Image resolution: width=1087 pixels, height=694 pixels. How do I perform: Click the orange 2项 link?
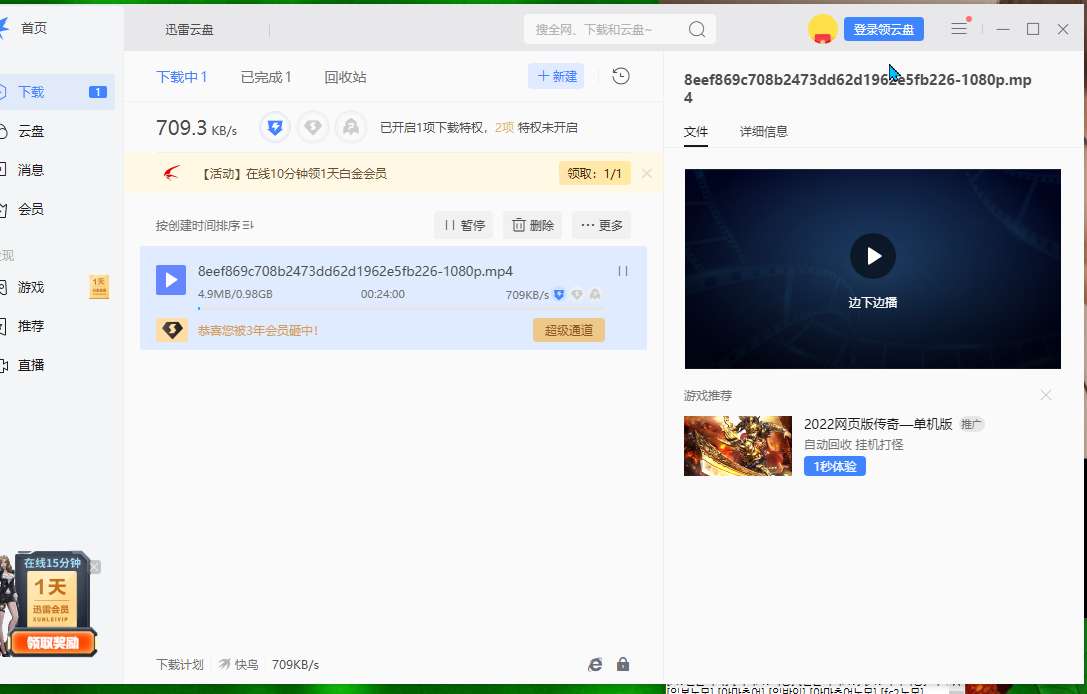[504, 128]
